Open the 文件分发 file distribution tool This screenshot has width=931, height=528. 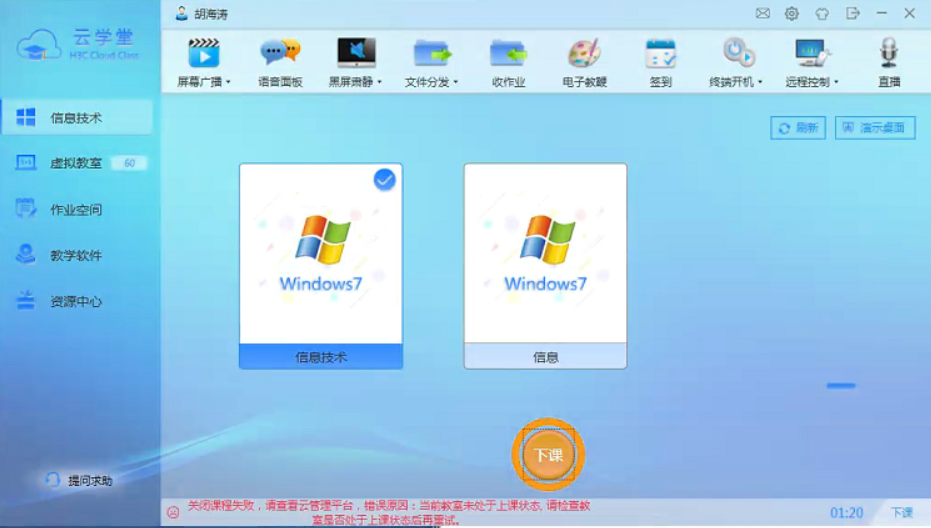432,53
